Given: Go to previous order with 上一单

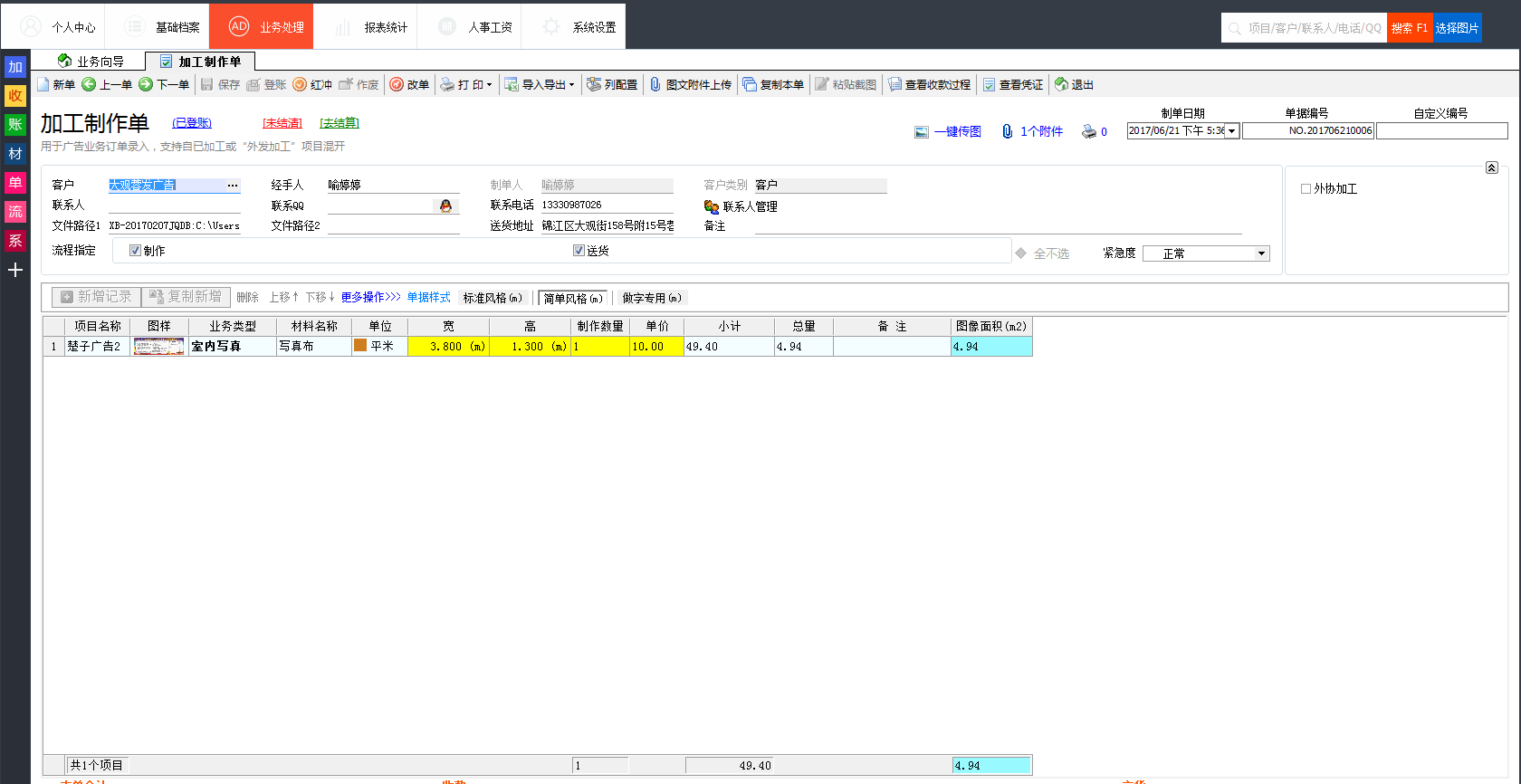Looking at the screenshot, I should coord(89,84).
